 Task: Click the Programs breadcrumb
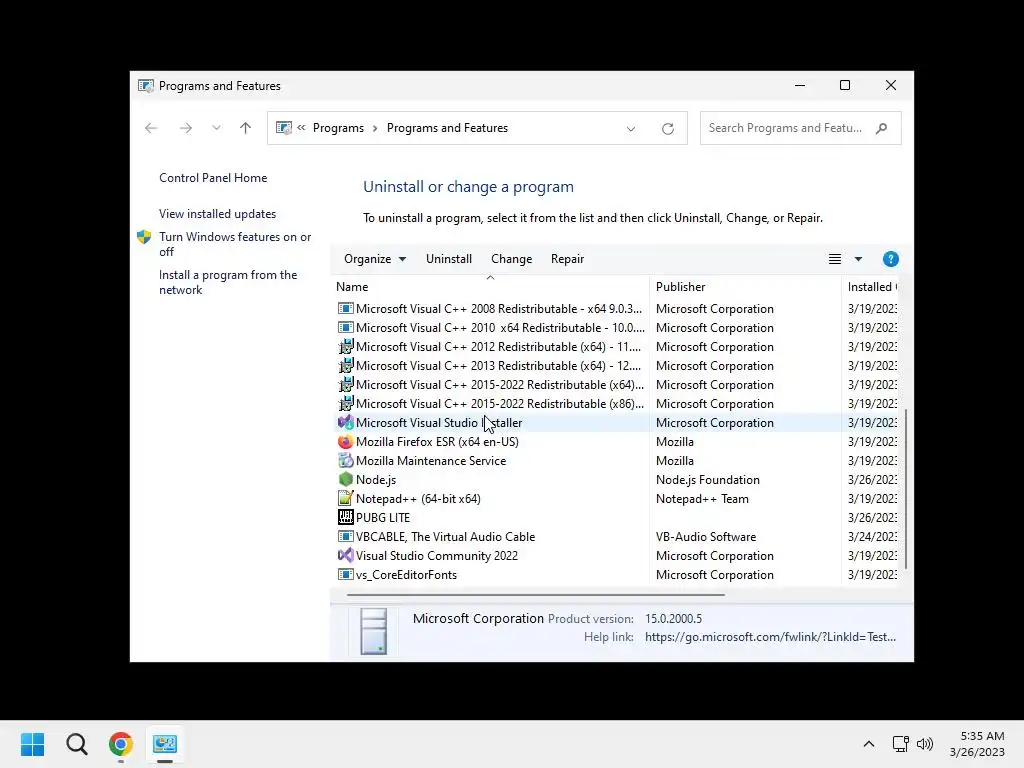338,128
